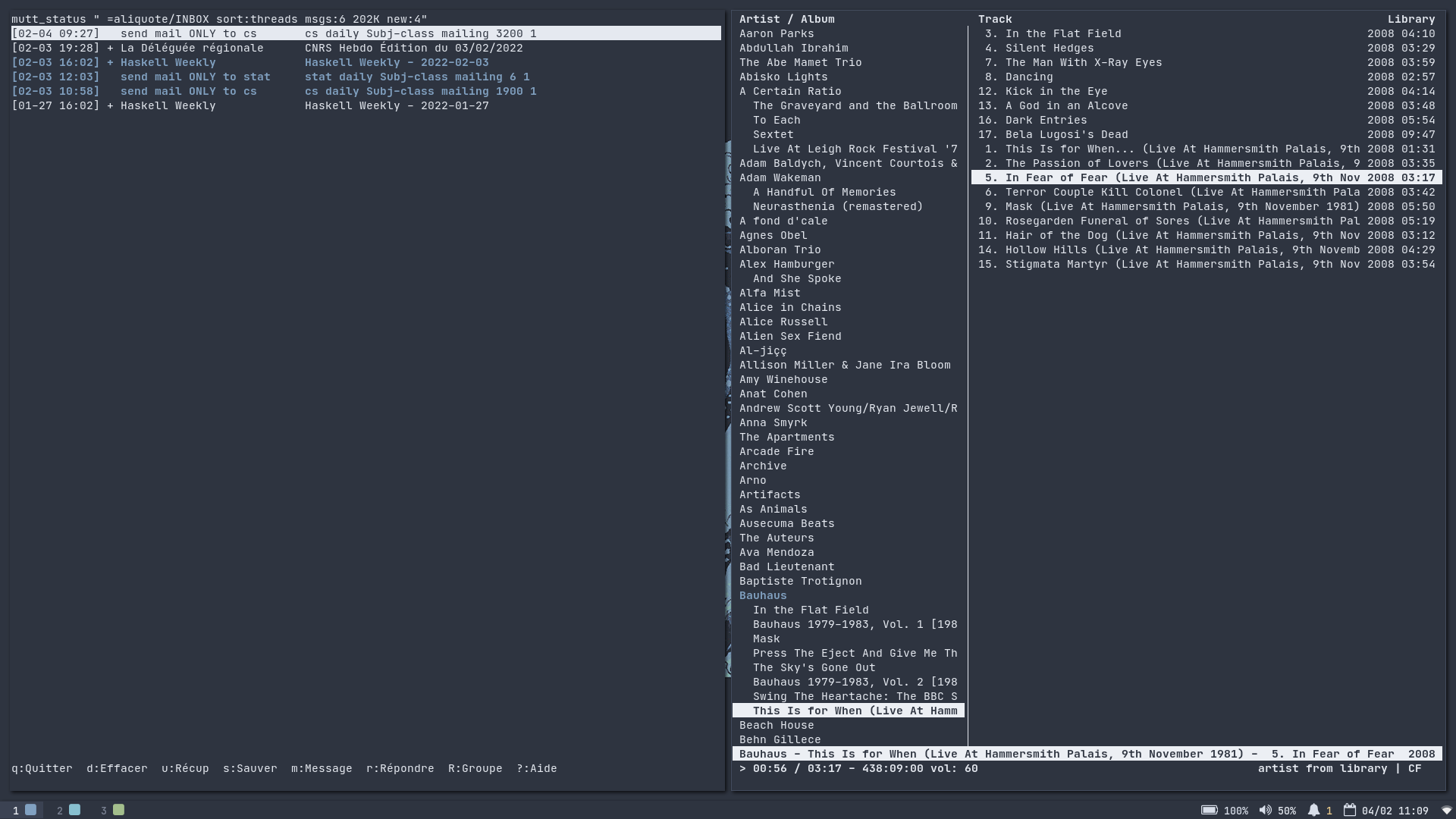Open message action m:Message
Image resolution: width=1456 pixels, height=819 pixels.
point(322,768)
